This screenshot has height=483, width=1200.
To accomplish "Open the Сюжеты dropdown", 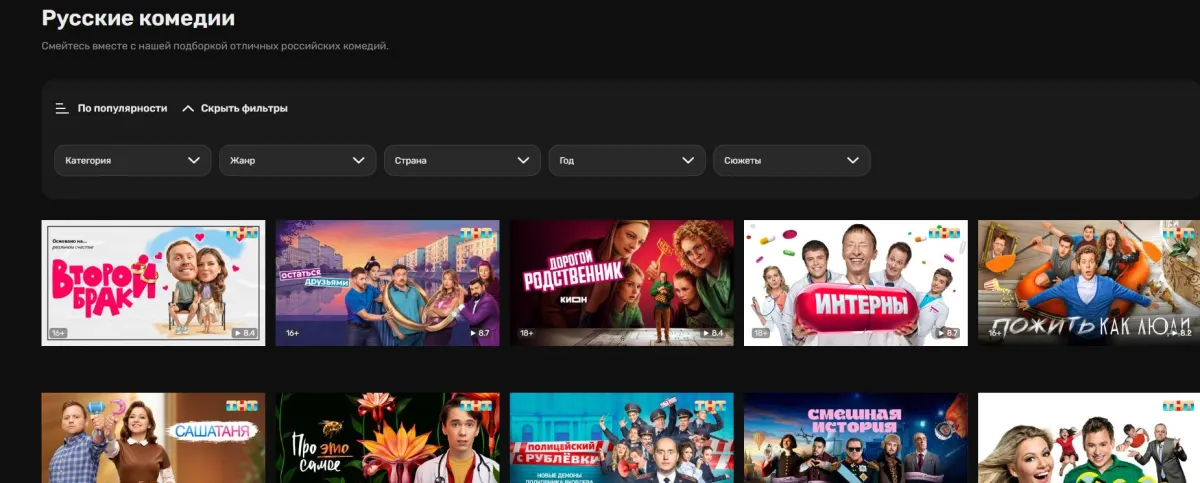I will tap(792, 160).
